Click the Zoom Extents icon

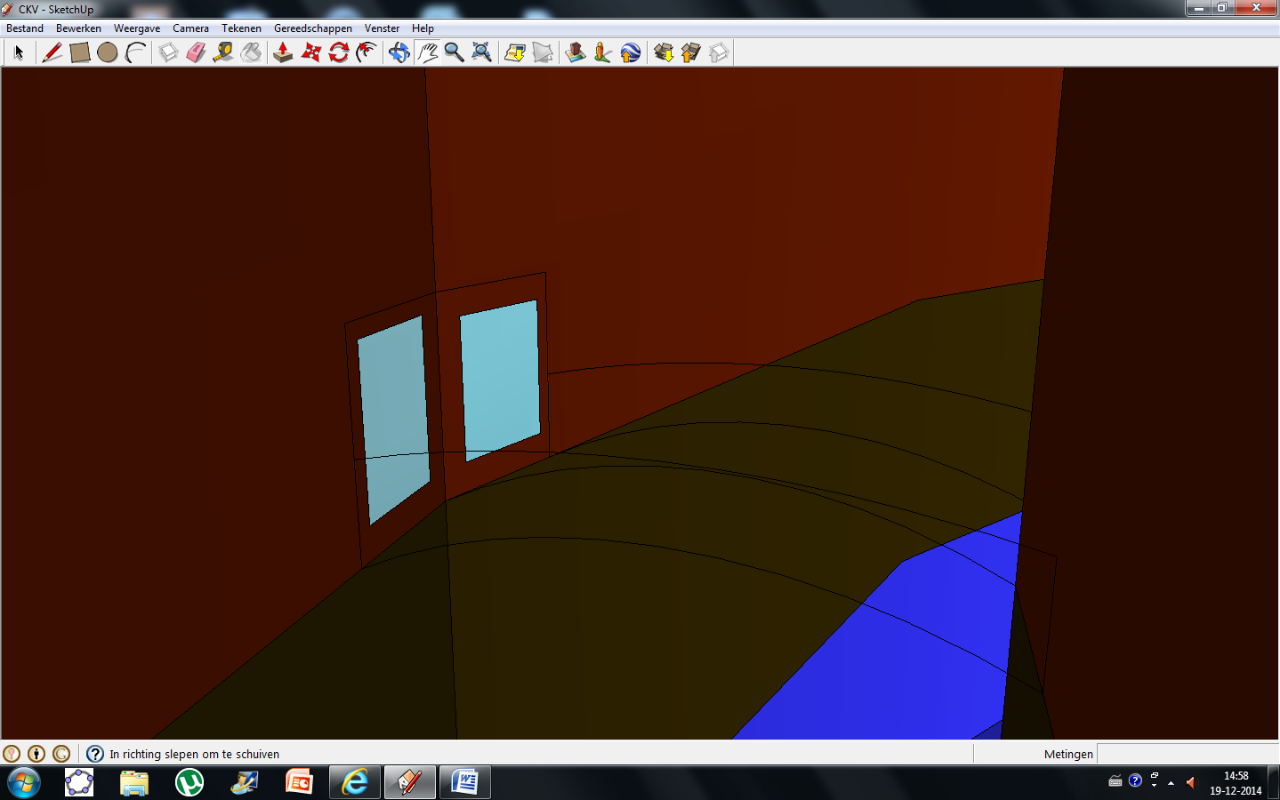[x=482, y=53]
